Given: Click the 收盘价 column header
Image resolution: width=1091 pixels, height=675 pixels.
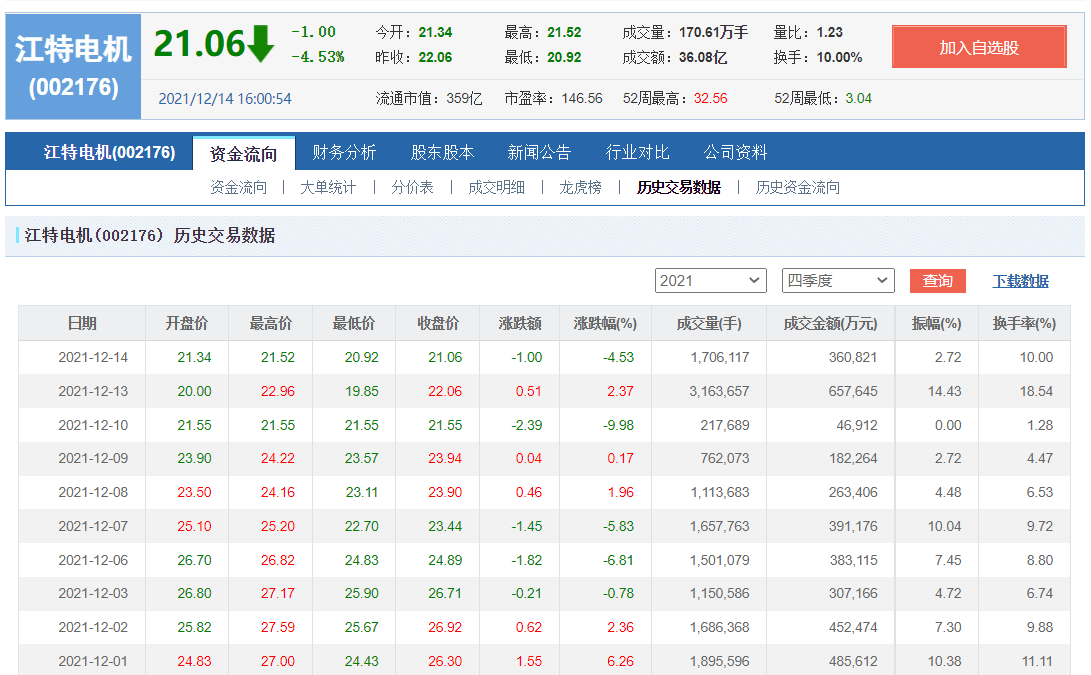Looking at the screenshot, I should pyautogui.click(x=438, y=324).
